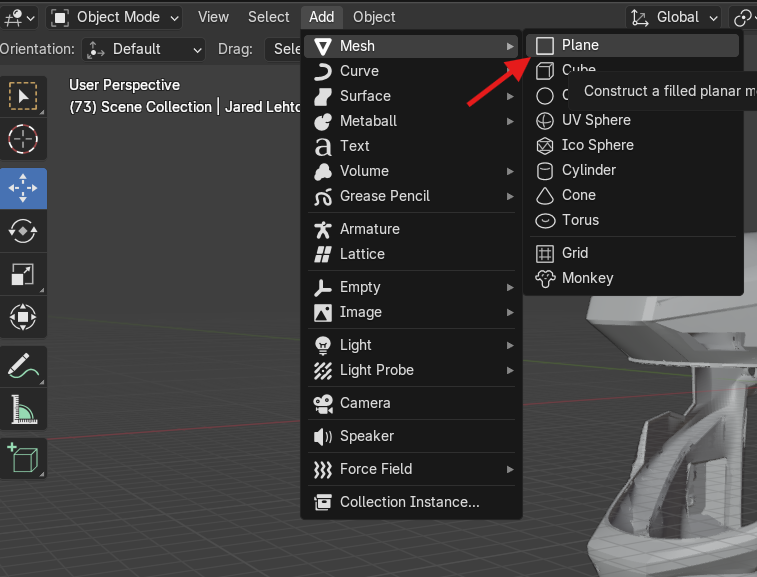Select the Measure tool
The width and height of the screenshot is (757, 577).
pyautogui.click(x=23, y=409)
